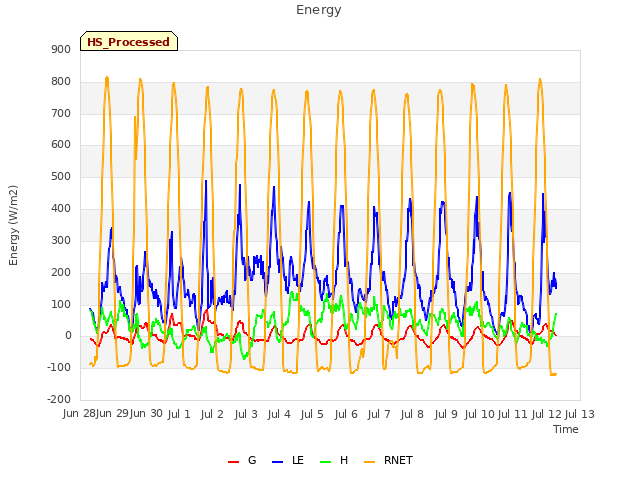Click the 'Jul 6' x-axis date label

346,414
